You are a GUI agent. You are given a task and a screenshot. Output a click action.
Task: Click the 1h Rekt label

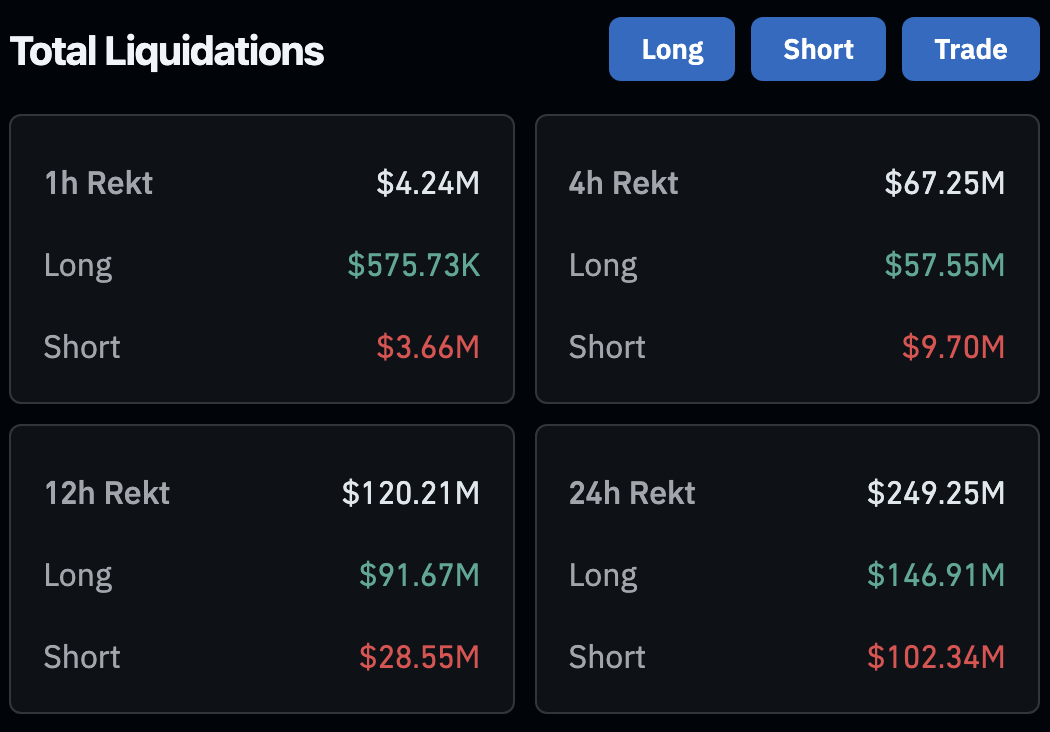[98, 184]
